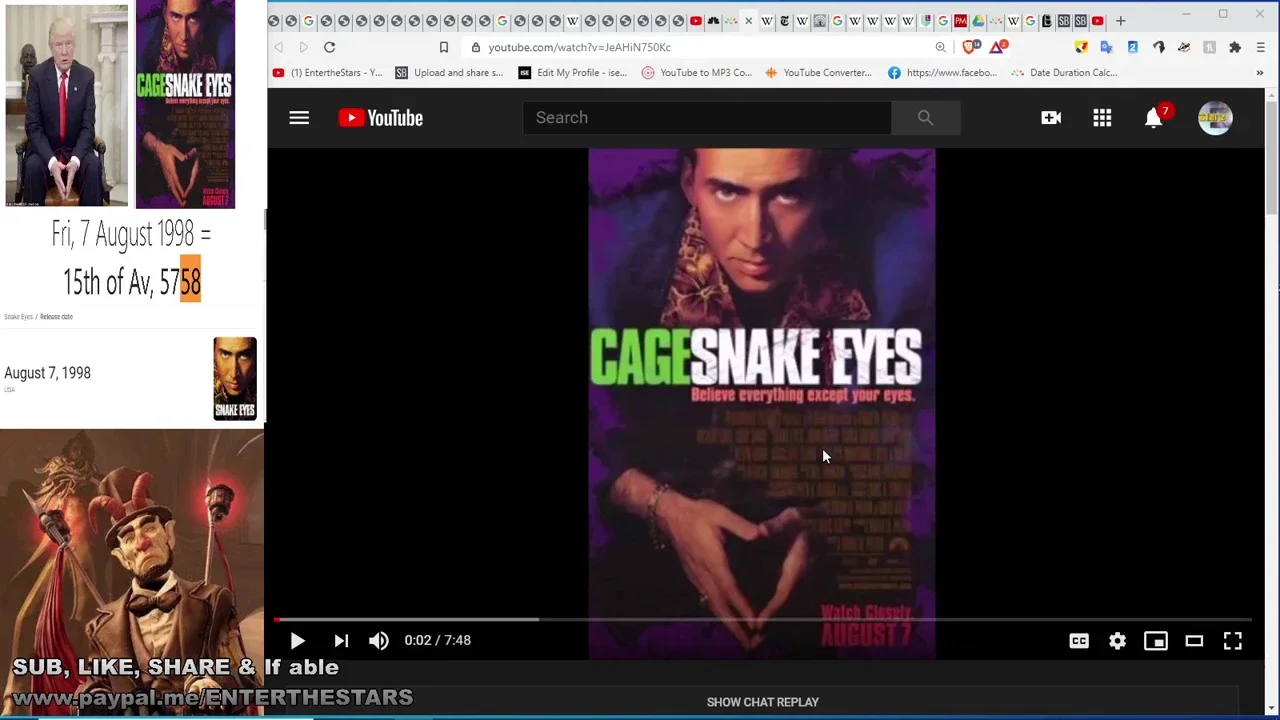Mute the video volume
The height and width of the screenshot is (720, 1280).
379,641
